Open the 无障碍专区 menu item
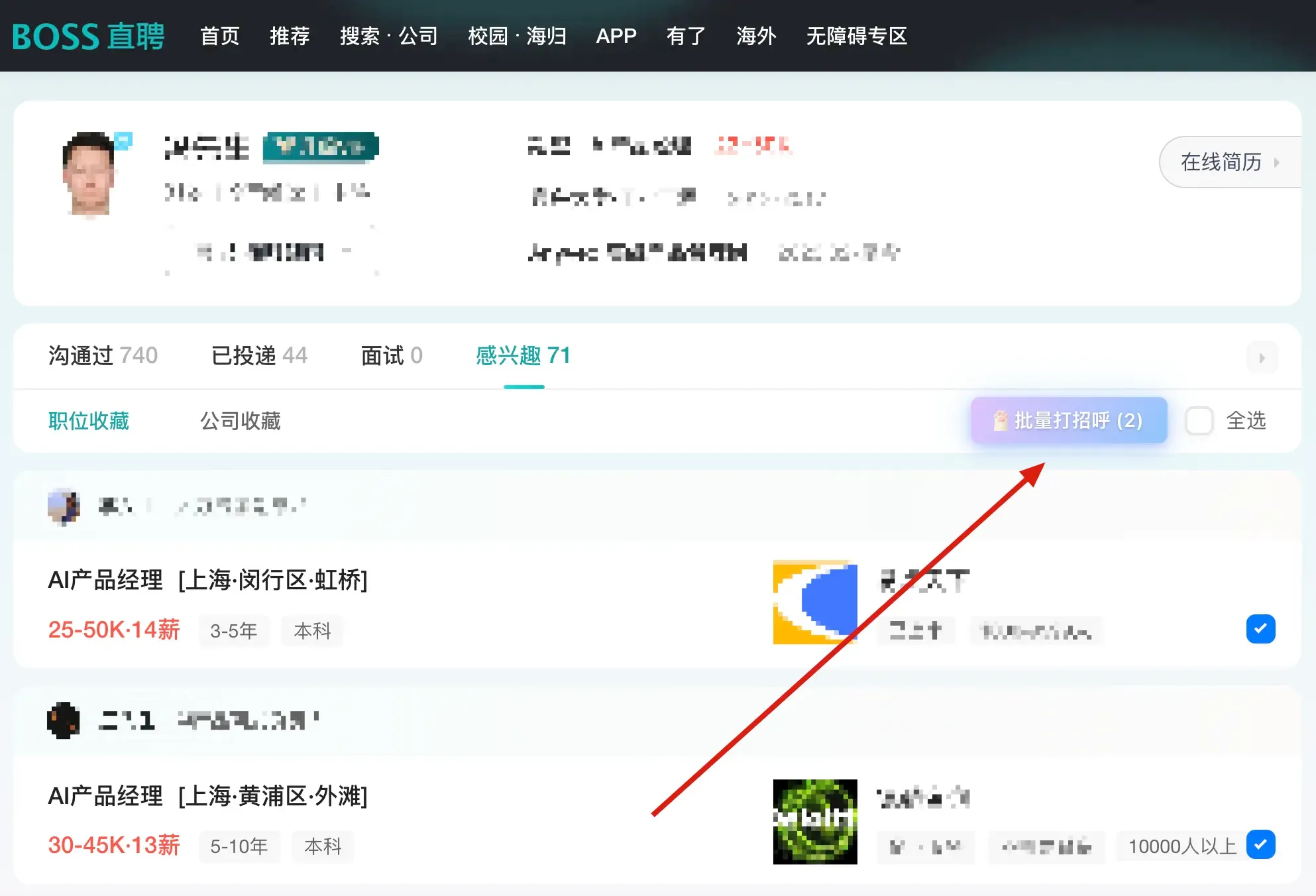Screen dimensions: 1316x896 [857, 36]
